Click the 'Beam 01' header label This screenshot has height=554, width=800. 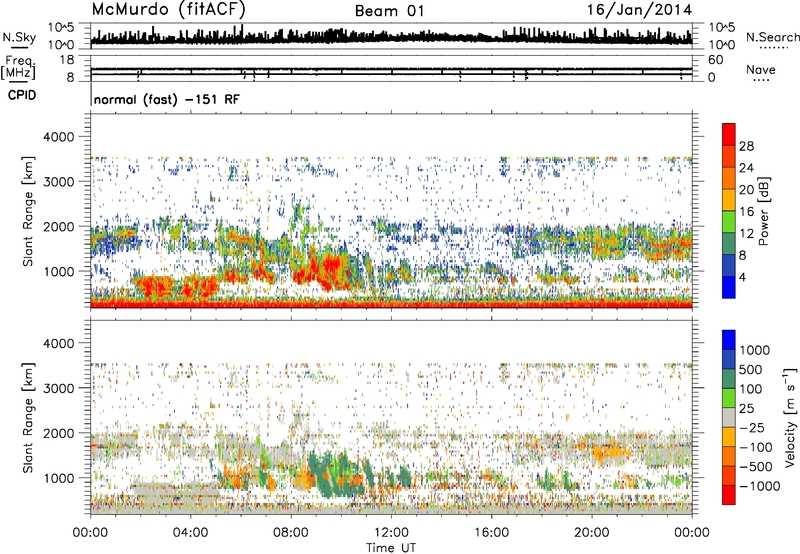(x=389, y=11)
